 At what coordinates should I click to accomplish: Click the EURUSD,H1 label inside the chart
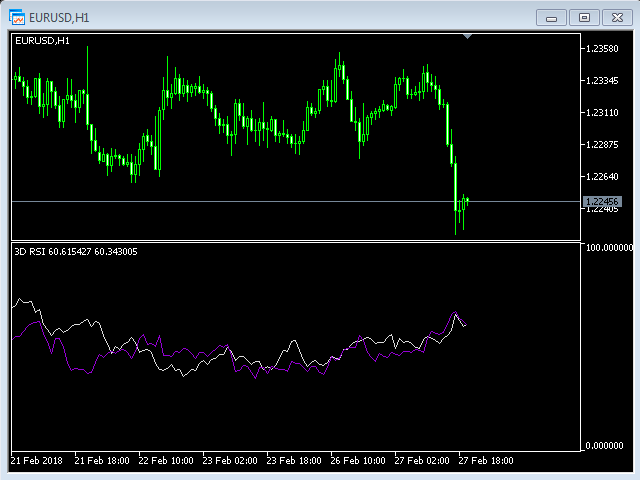point(42,41)
